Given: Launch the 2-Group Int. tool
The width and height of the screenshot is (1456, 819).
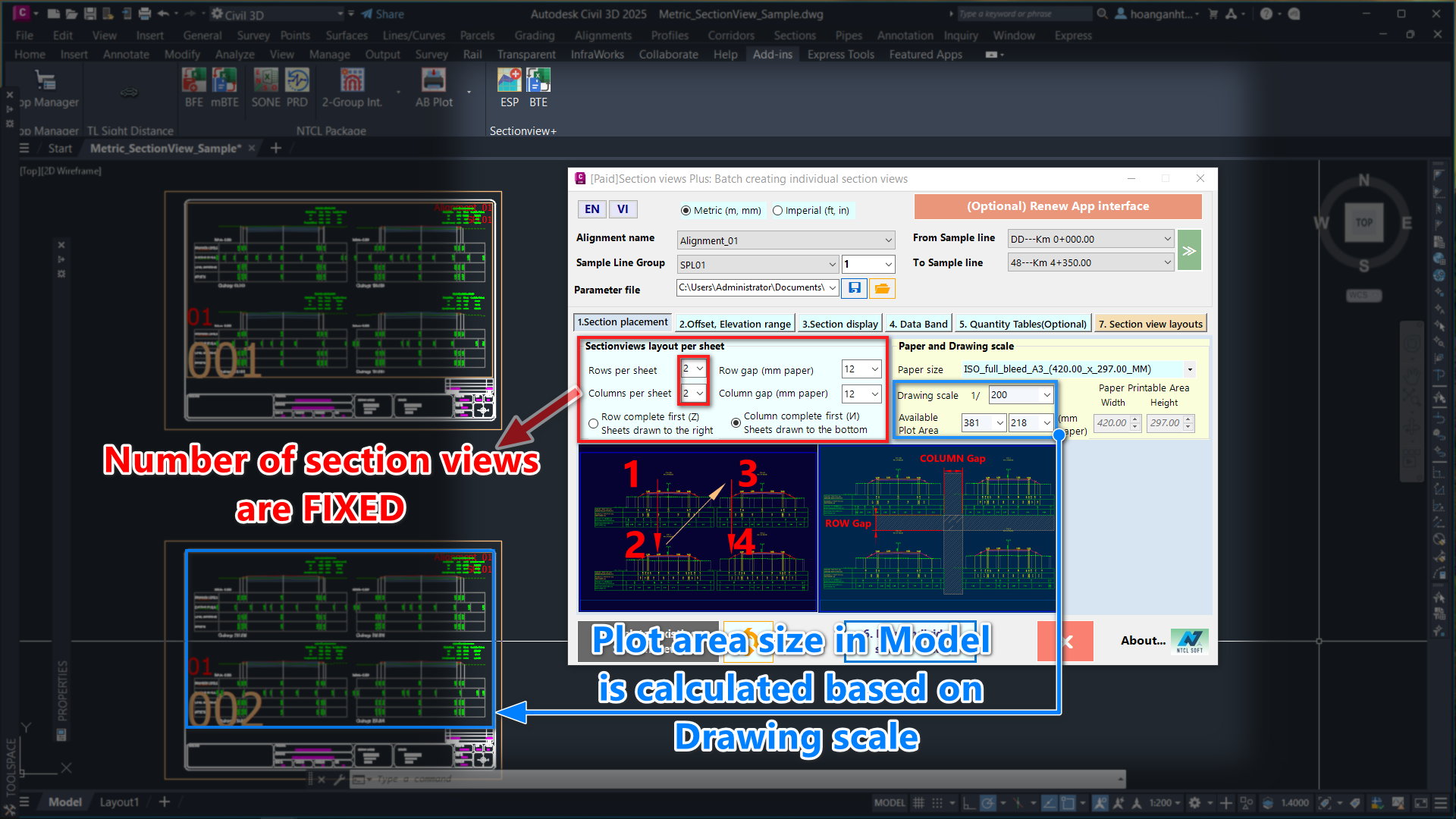Looking at the screenshot, I should click(352, 80).
